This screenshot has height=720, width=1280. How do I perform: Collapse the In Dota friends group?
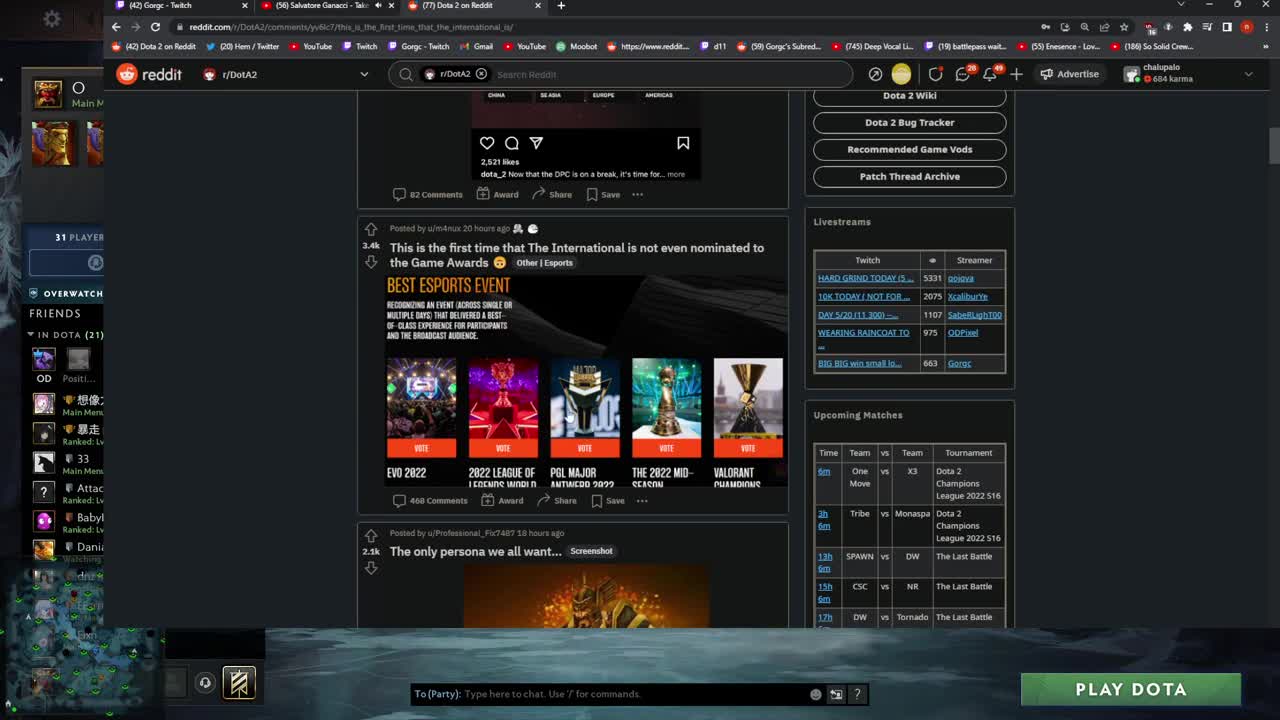(x=65, y=335)
